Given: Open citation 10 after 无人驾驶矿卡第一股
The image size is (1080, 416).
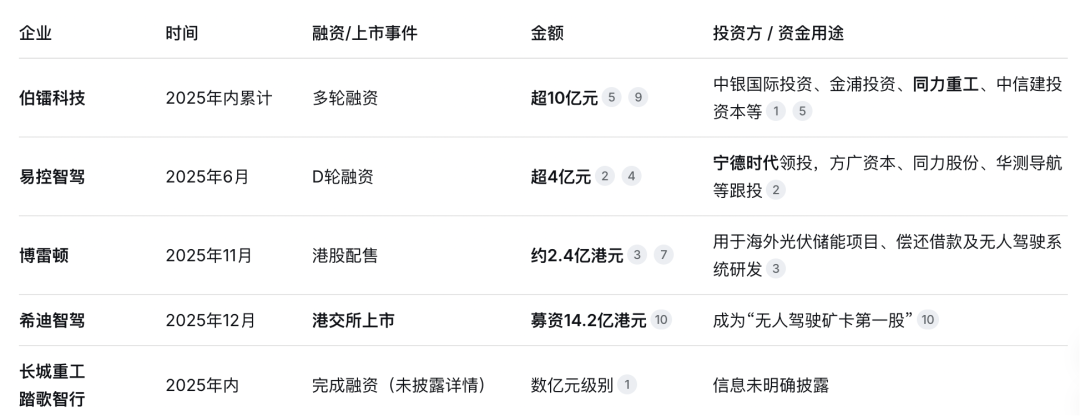Looking at the screenshot, I should [928, 320].
